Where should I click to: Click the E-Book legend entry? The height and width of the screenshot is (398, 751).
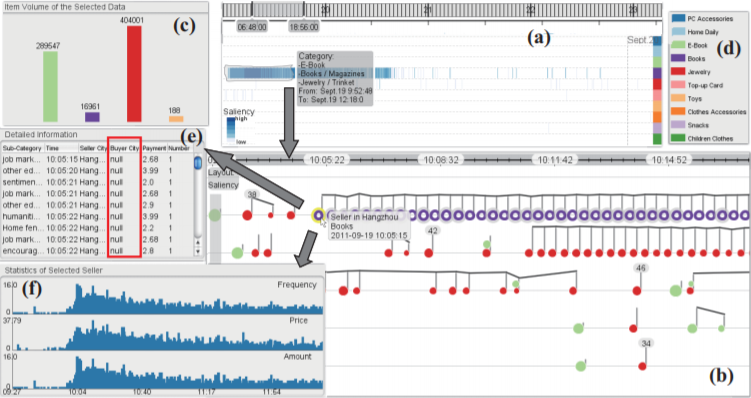pyautogui.click(x=690, y=45)
